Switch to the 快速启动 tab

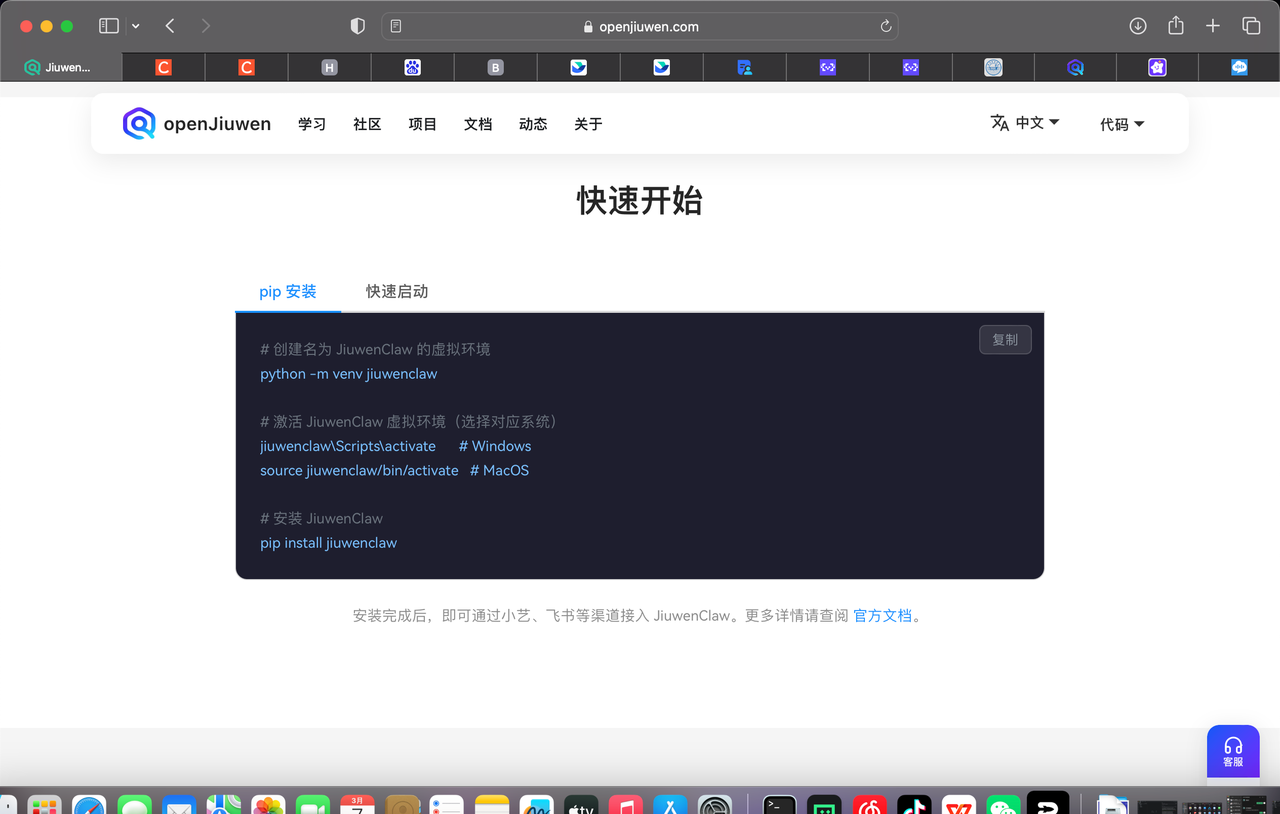pyautogui.click(x=396, y=291)
